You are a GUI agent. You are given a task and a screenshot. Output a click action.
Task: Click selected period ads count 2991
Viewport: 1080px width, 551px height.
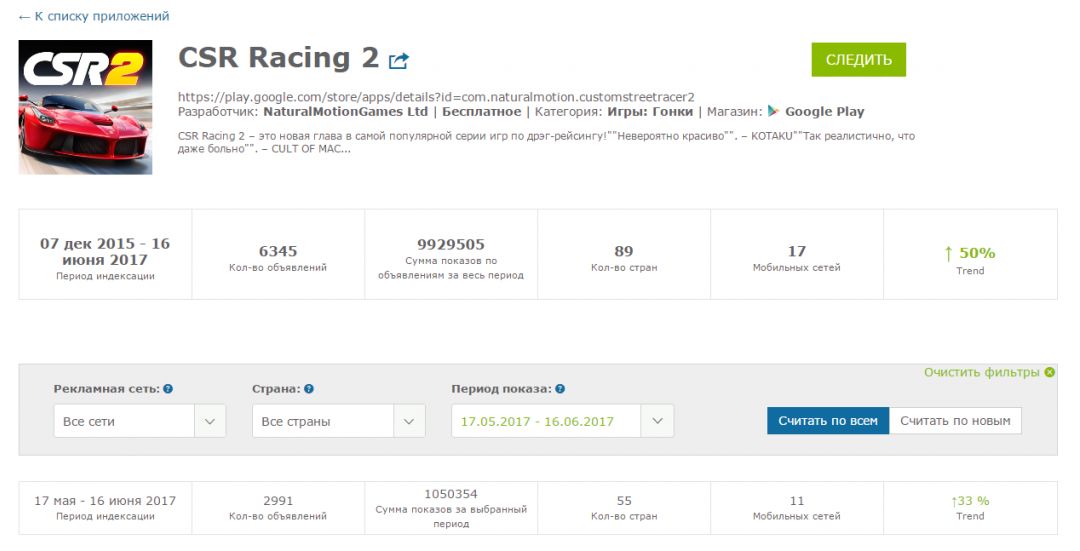(278, 501)
